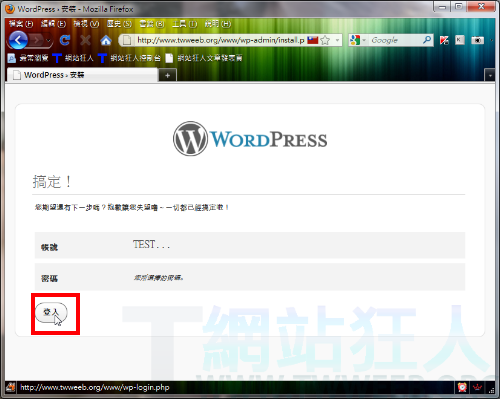Click the italic password note text
Image resolution: width=500 pixels, height=399 pixels.
(x=158, y=277)
